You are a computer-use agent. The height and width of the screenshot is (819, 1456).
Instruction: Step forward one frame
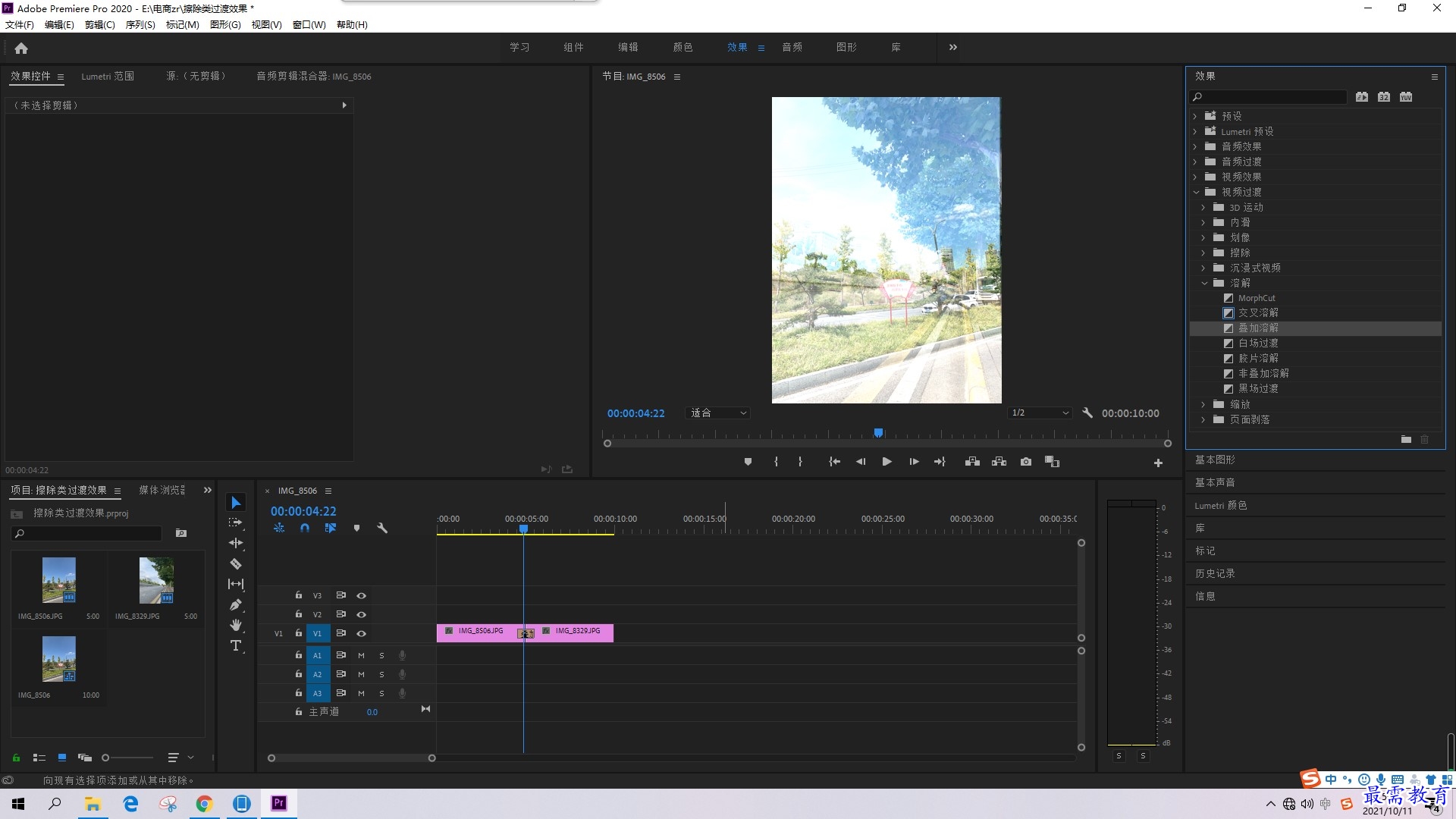pyautogui.click(x=914, y=462)
